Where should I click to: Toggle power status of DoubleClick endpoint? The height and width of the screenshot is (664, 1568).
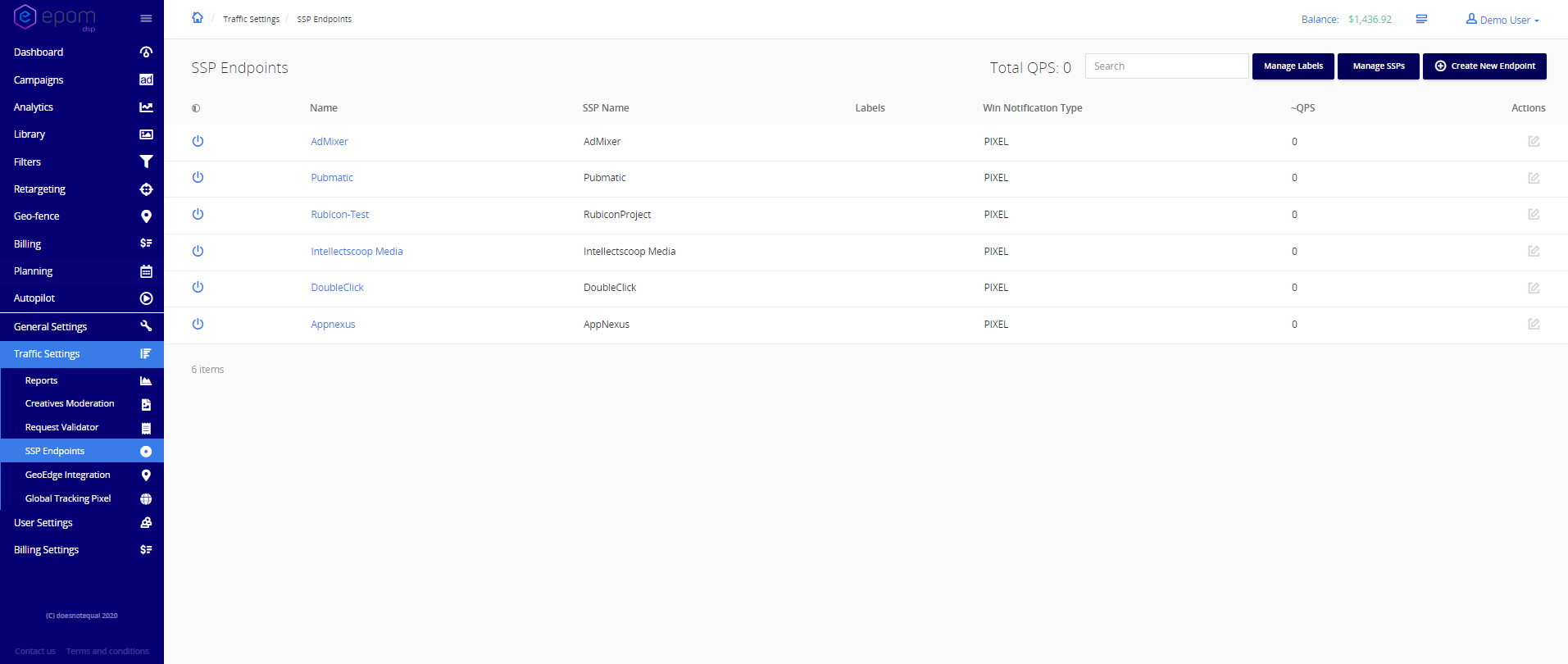(198, 287)
